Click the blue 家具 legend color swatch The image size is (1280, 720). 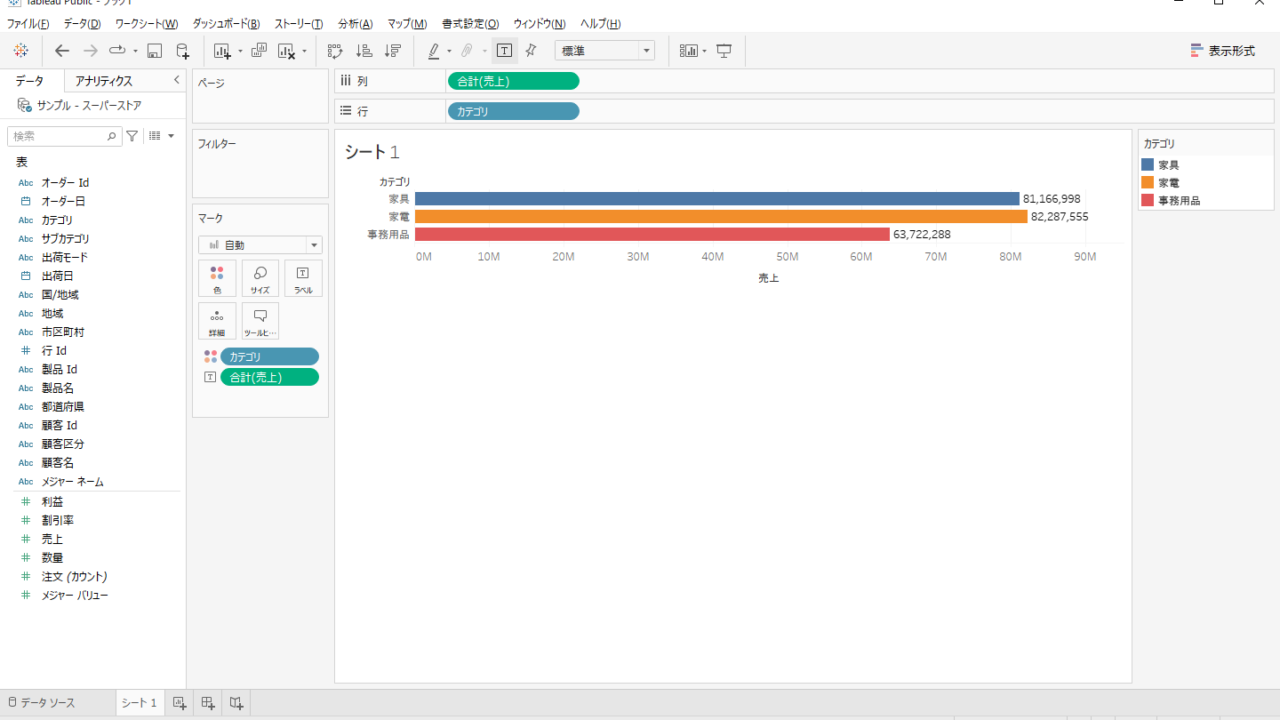[x=1148, y=164]
